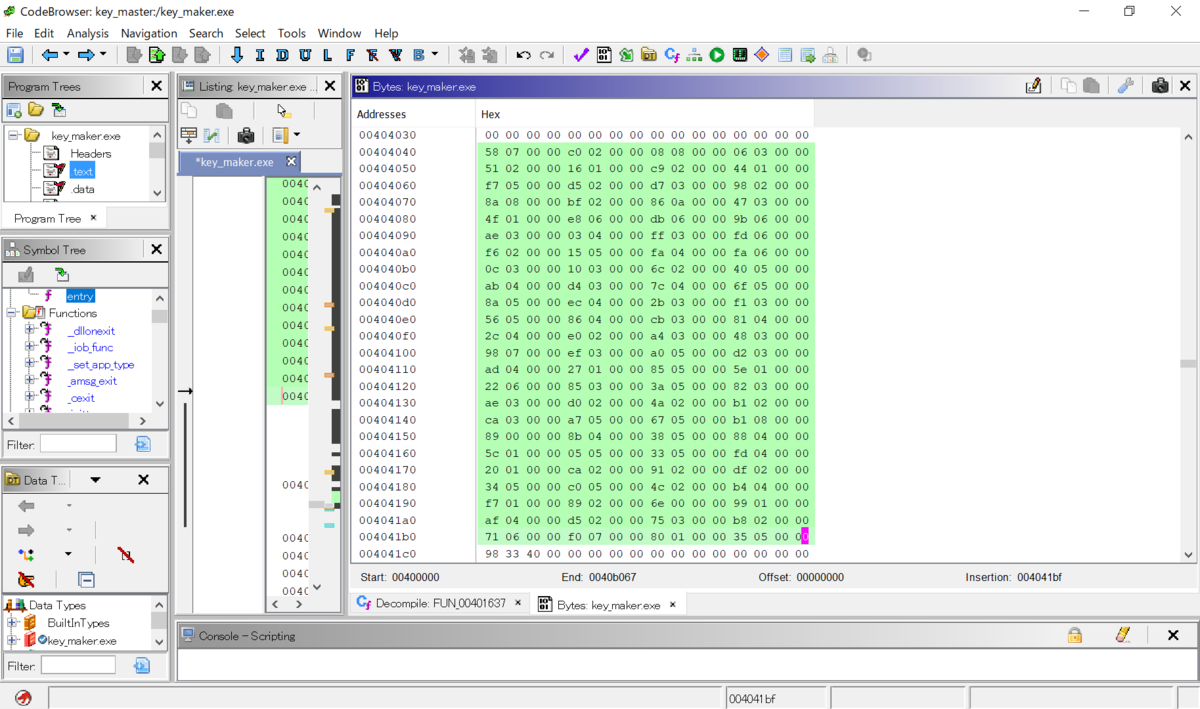Open the Data Type Manager menu arrow
The image size is (1200, 709).
click(x=95, y=480)
